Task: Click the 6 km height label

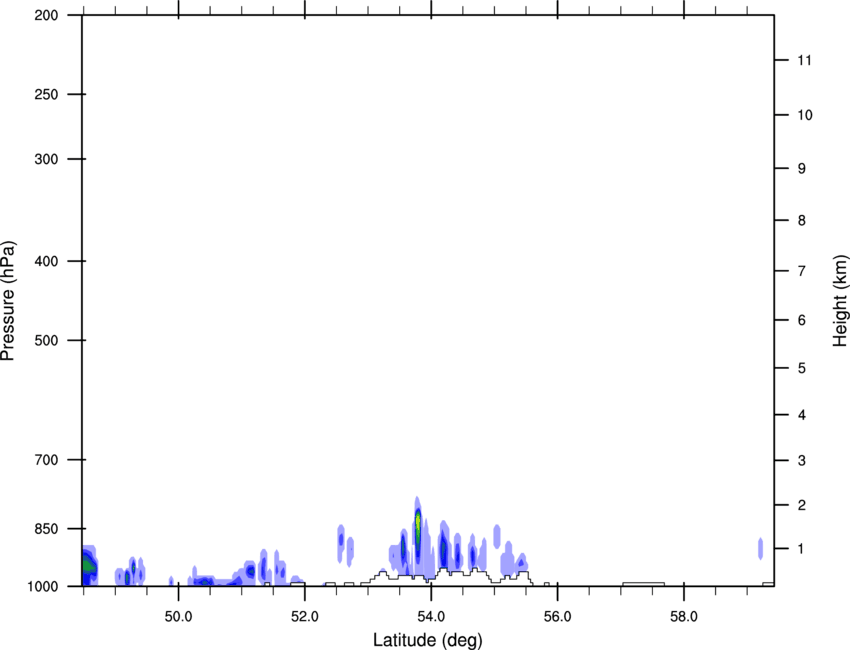Action: (x=802, y=320)
